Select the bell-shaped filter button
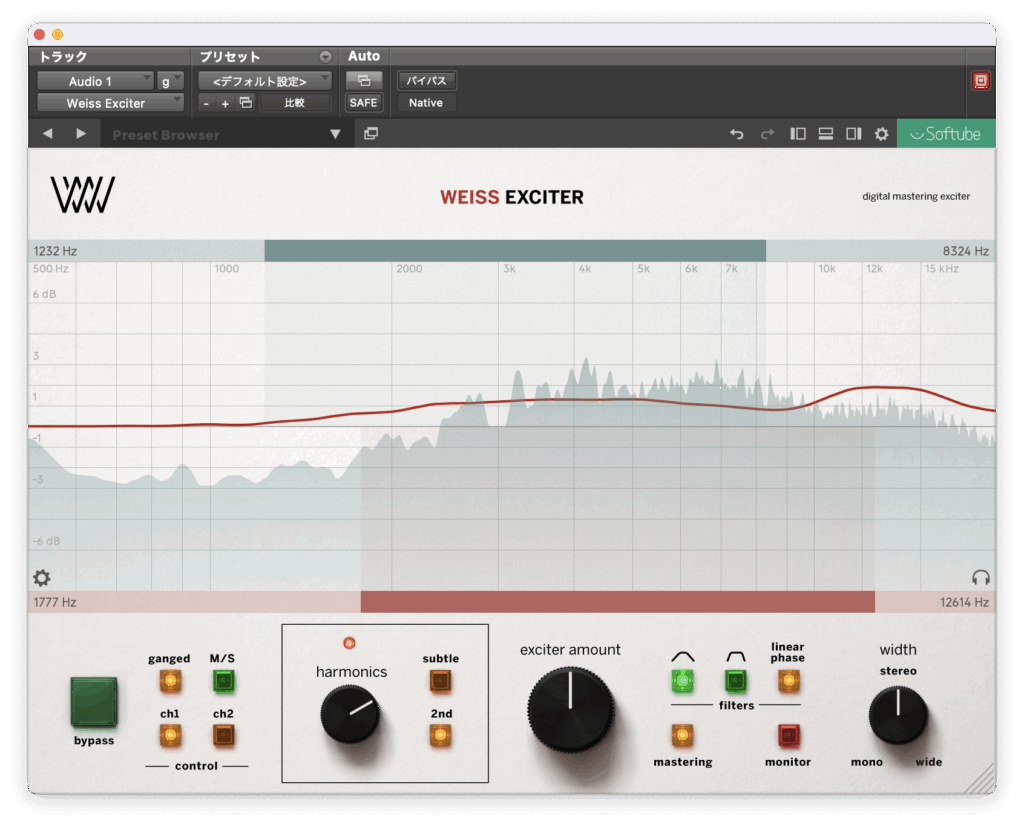Screen dimensions: 1024x827 pos(682,681)
